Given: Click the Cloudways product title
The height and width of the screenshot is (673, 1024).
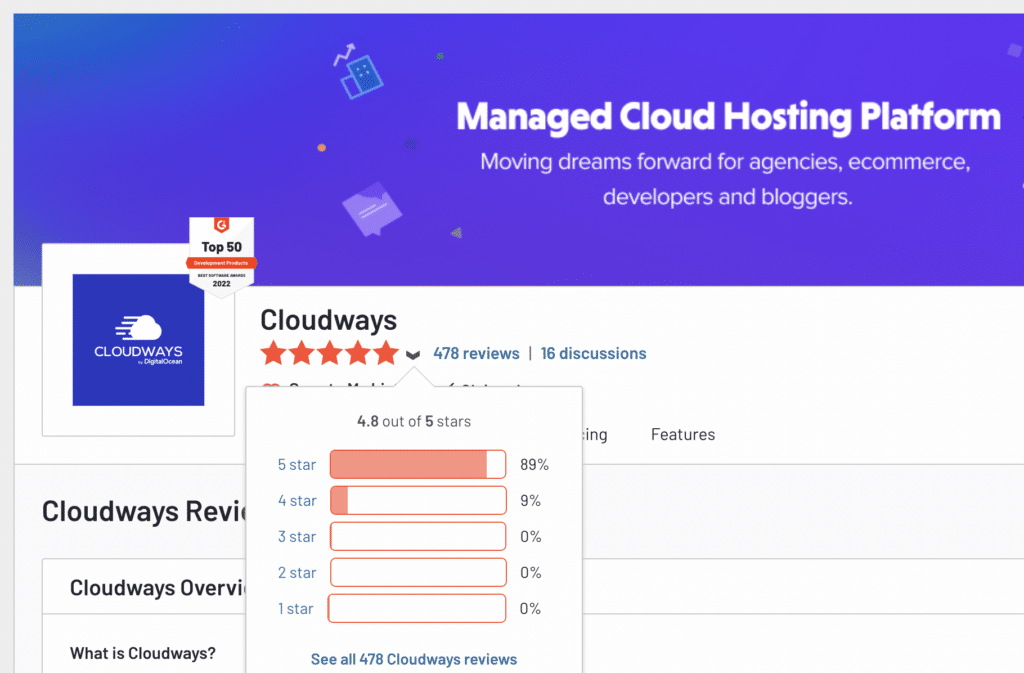Looking at the screenshot, I should [x=328, y=321].
